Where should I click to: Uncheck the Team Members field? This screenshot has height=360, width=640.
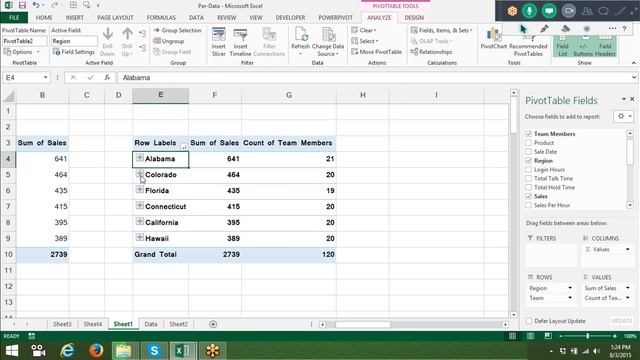pyautogui.click(x=529, y=134)
